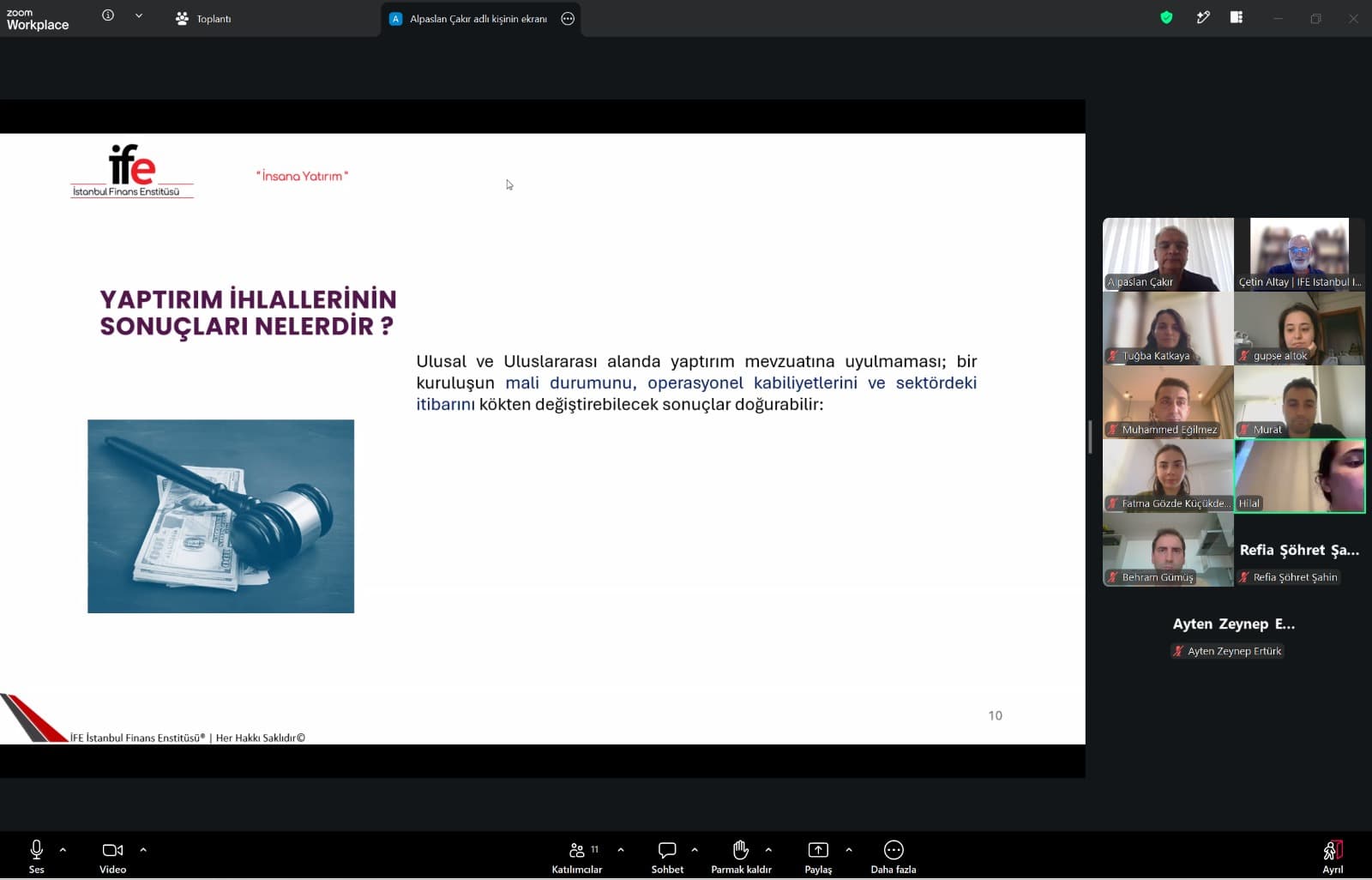Open the annotation pen tool icon

pos(1203,17)
